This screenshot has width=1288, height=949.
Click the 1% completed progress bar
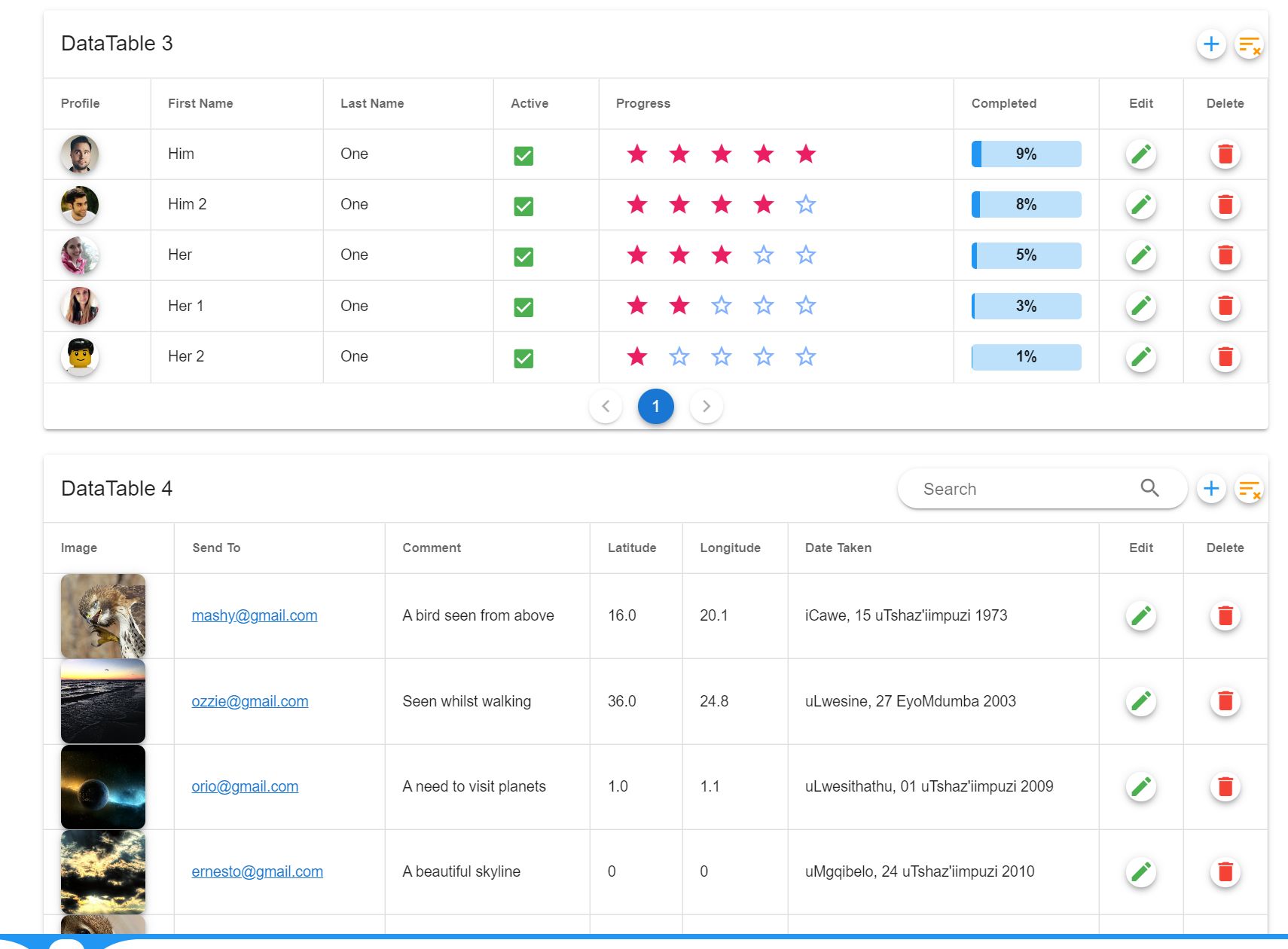tap(1027, 356)
